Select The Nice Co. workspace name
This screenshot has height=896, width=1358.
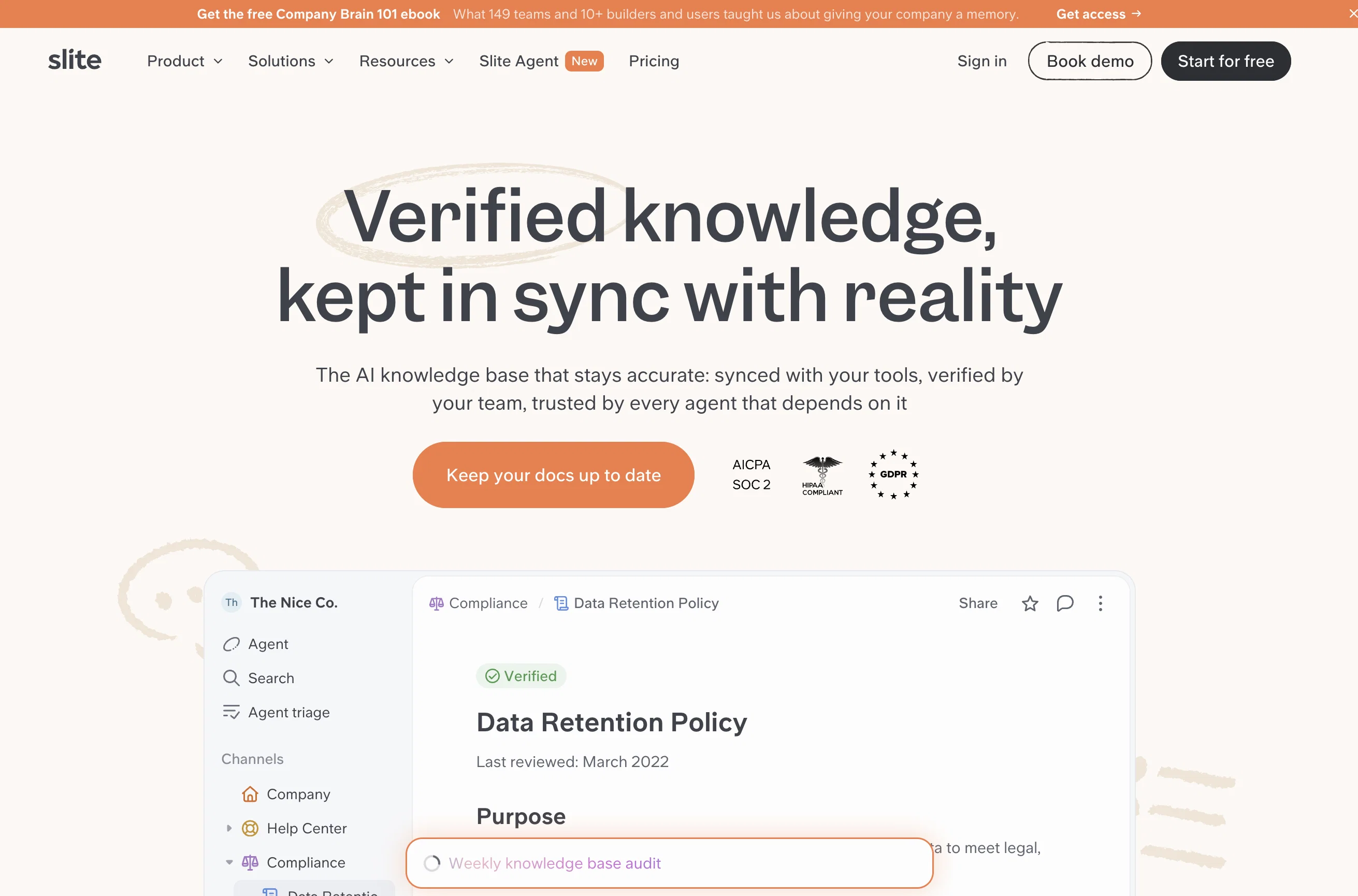[294, 602]
